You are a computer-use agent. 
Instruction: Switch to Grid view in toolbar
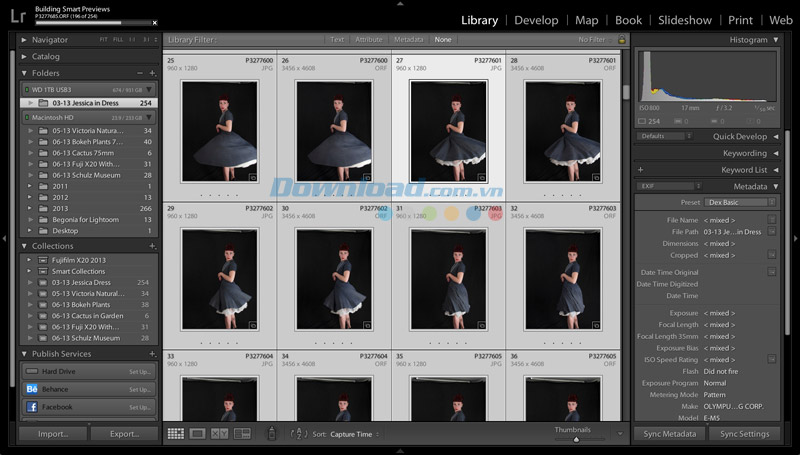pos(176,434)
